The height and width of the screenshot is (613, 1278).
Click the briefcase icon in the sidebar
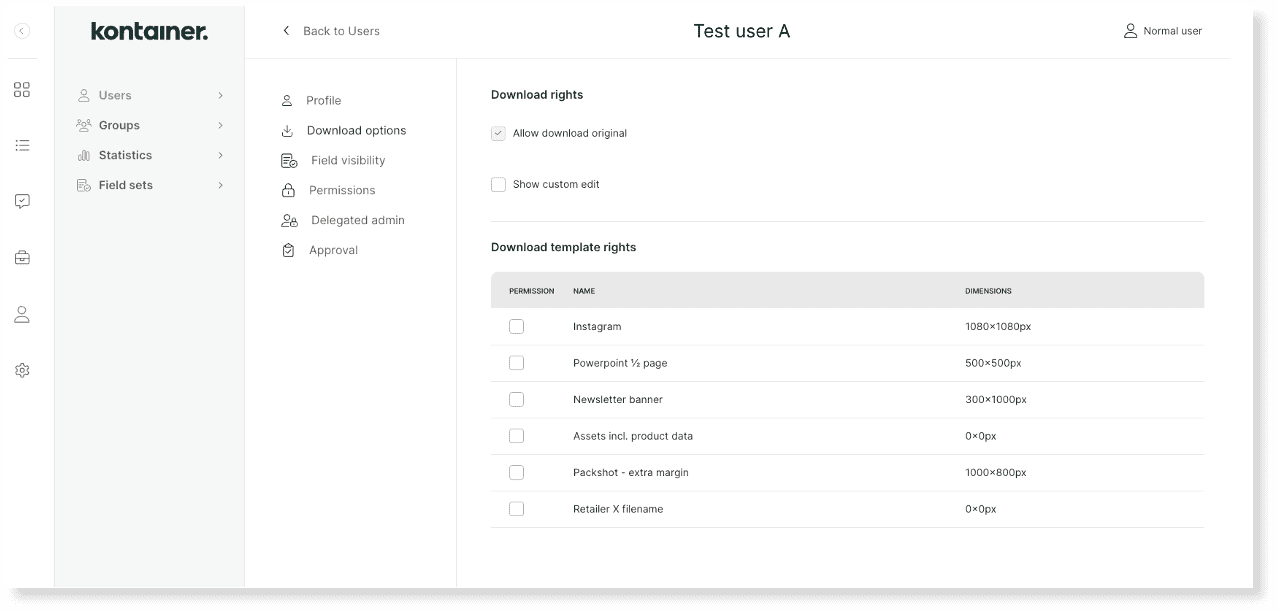(22, 257)
